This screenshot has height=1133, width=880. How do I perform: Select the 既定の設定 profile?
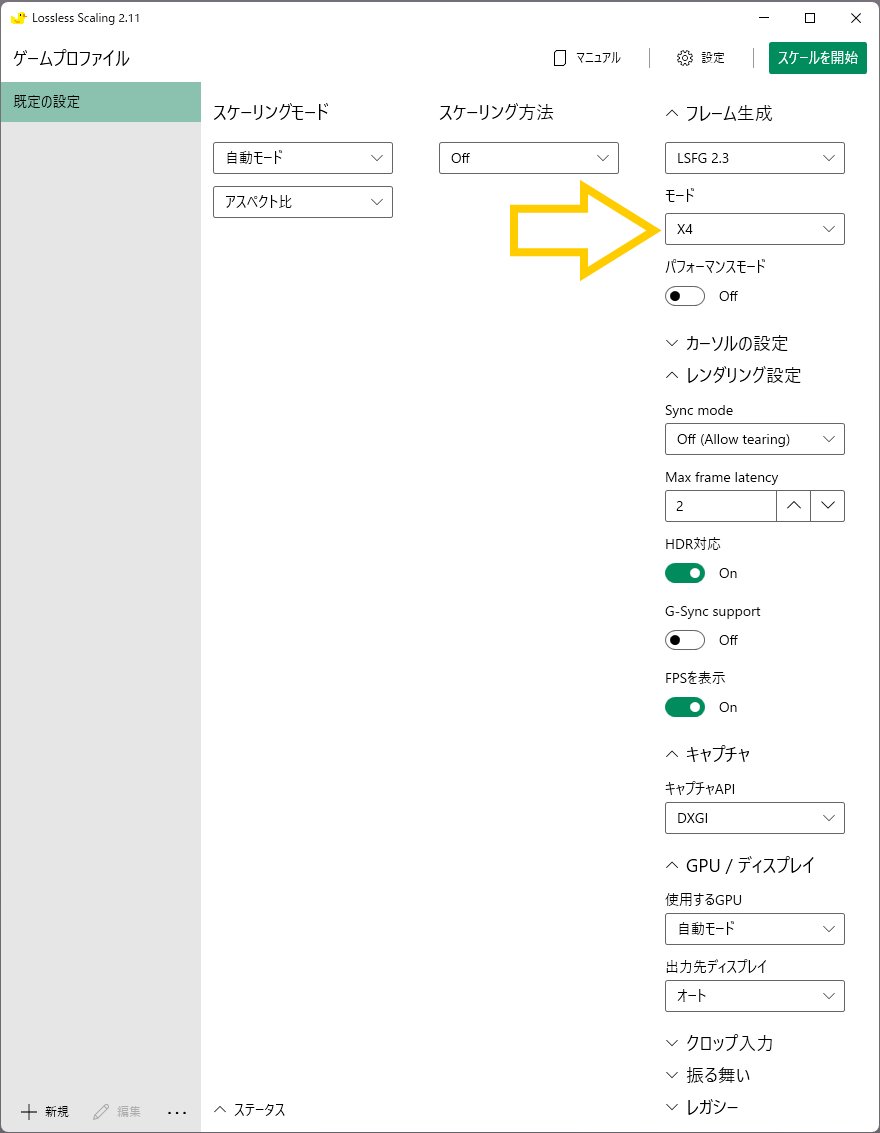[x=100, y=102]
